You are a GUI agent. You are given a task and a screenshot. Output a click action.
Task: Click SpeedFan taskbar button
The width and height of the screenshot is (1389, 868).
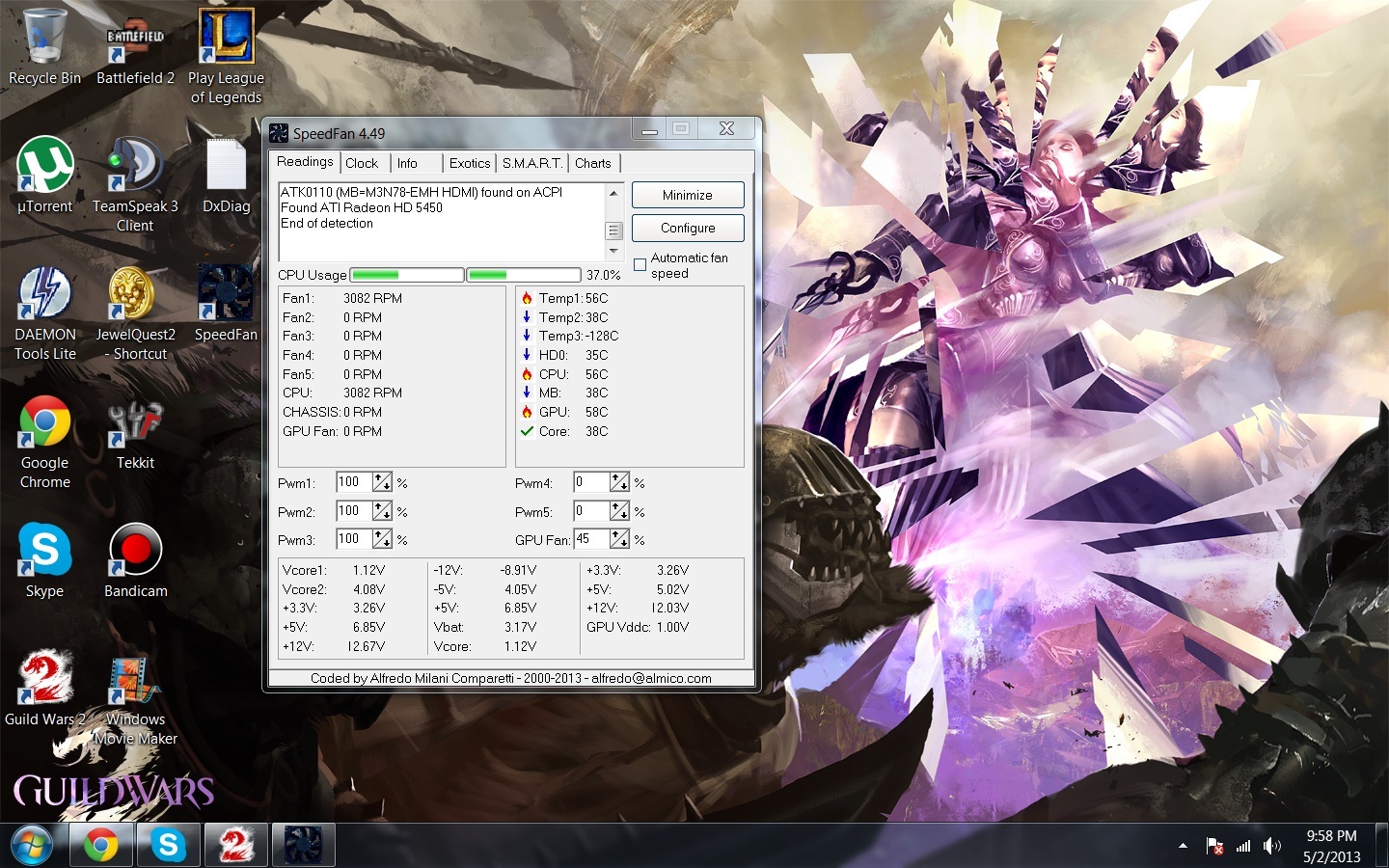click(x=304, y=846)
